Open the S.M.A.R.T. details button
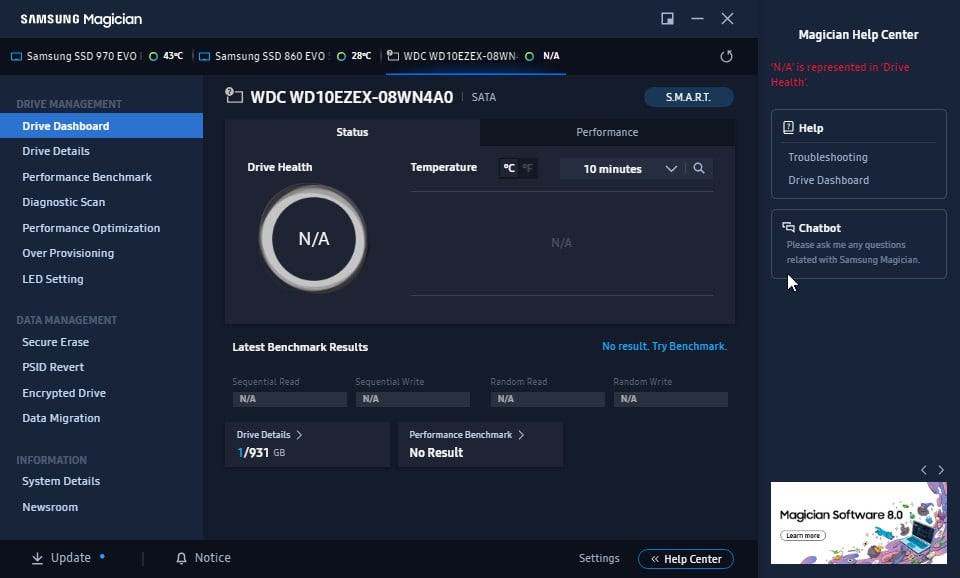This screenshot has width=960, height=578. click(x=688, y=97)
